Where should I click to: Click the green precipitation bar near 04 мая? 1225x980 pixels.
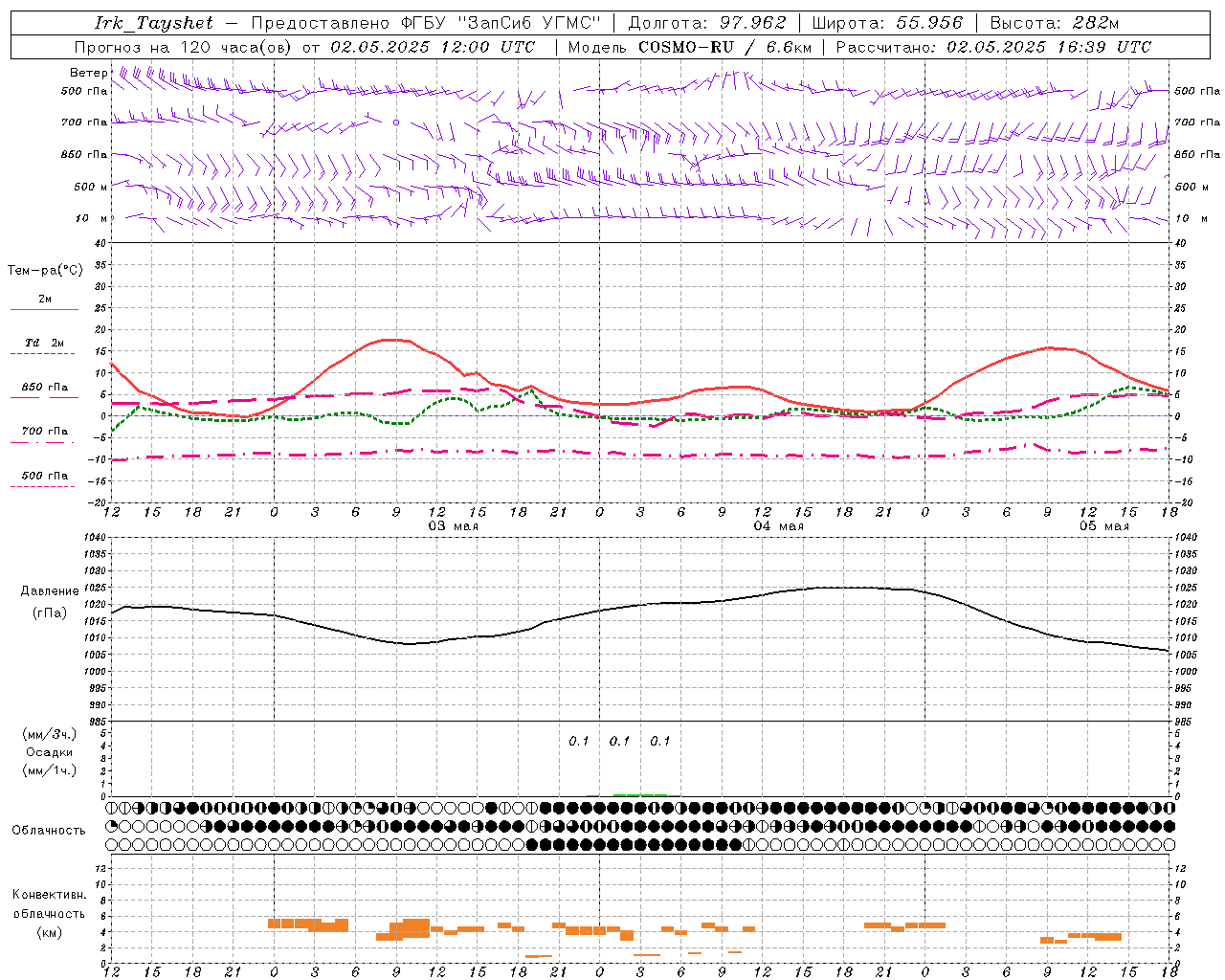(x=640, y=794)
